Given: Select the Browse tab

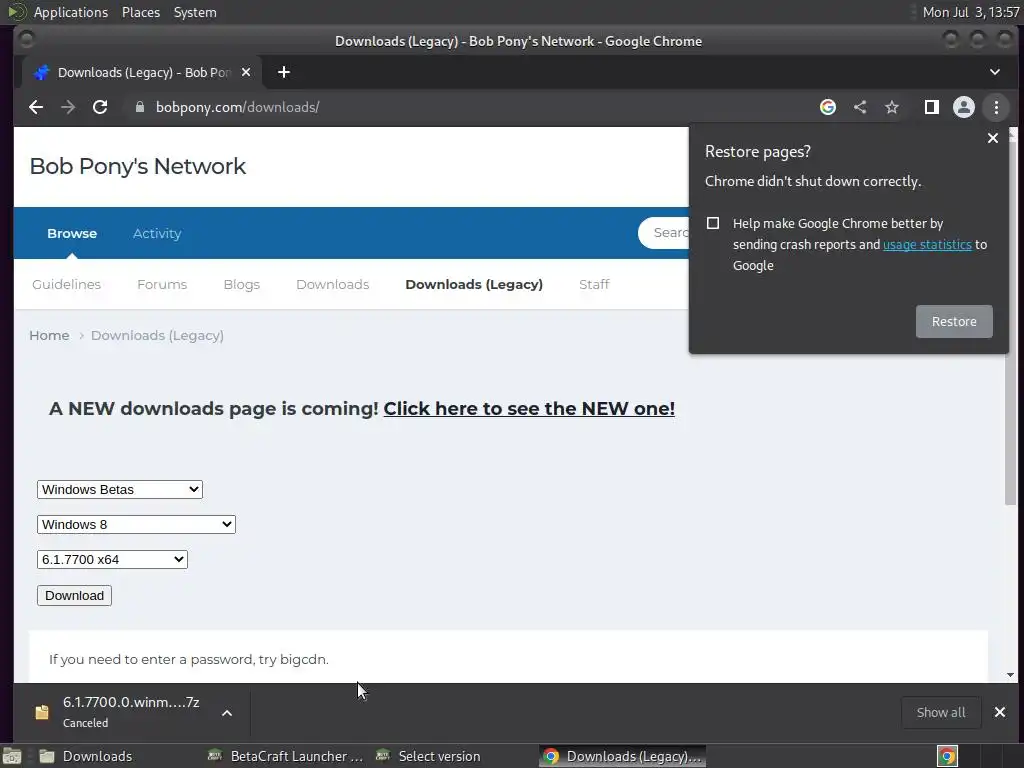Looking at the screenshot, I should pos(72,233).
